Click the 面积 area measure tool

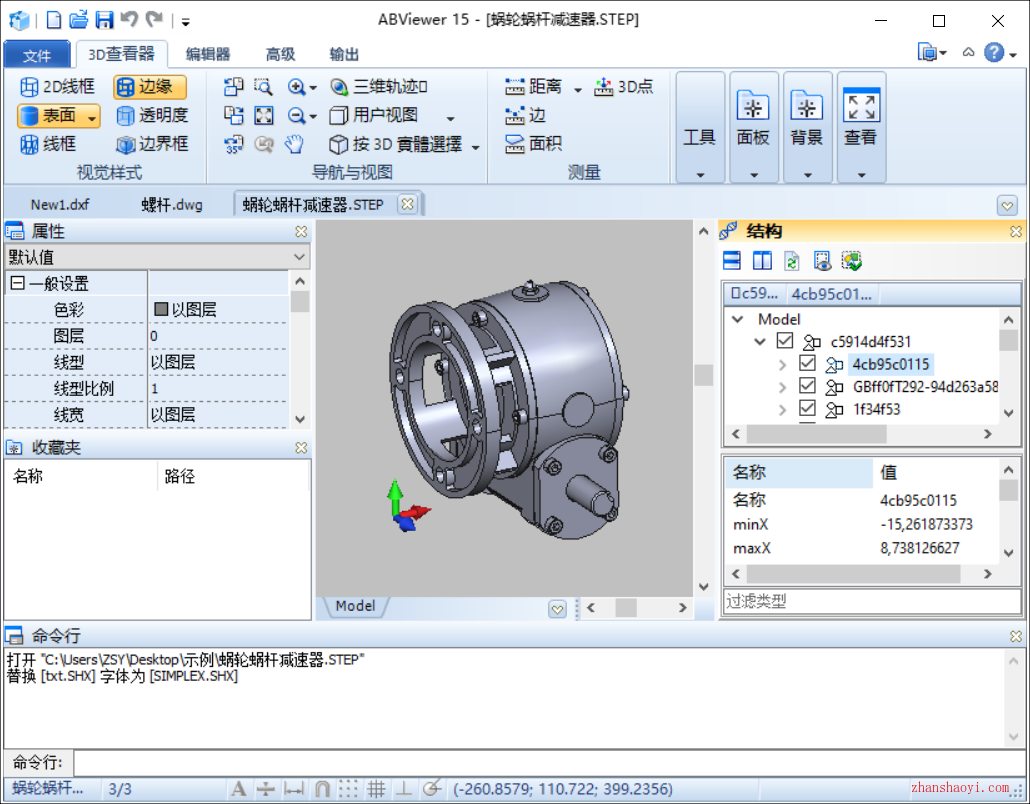[x=533, y=144]
